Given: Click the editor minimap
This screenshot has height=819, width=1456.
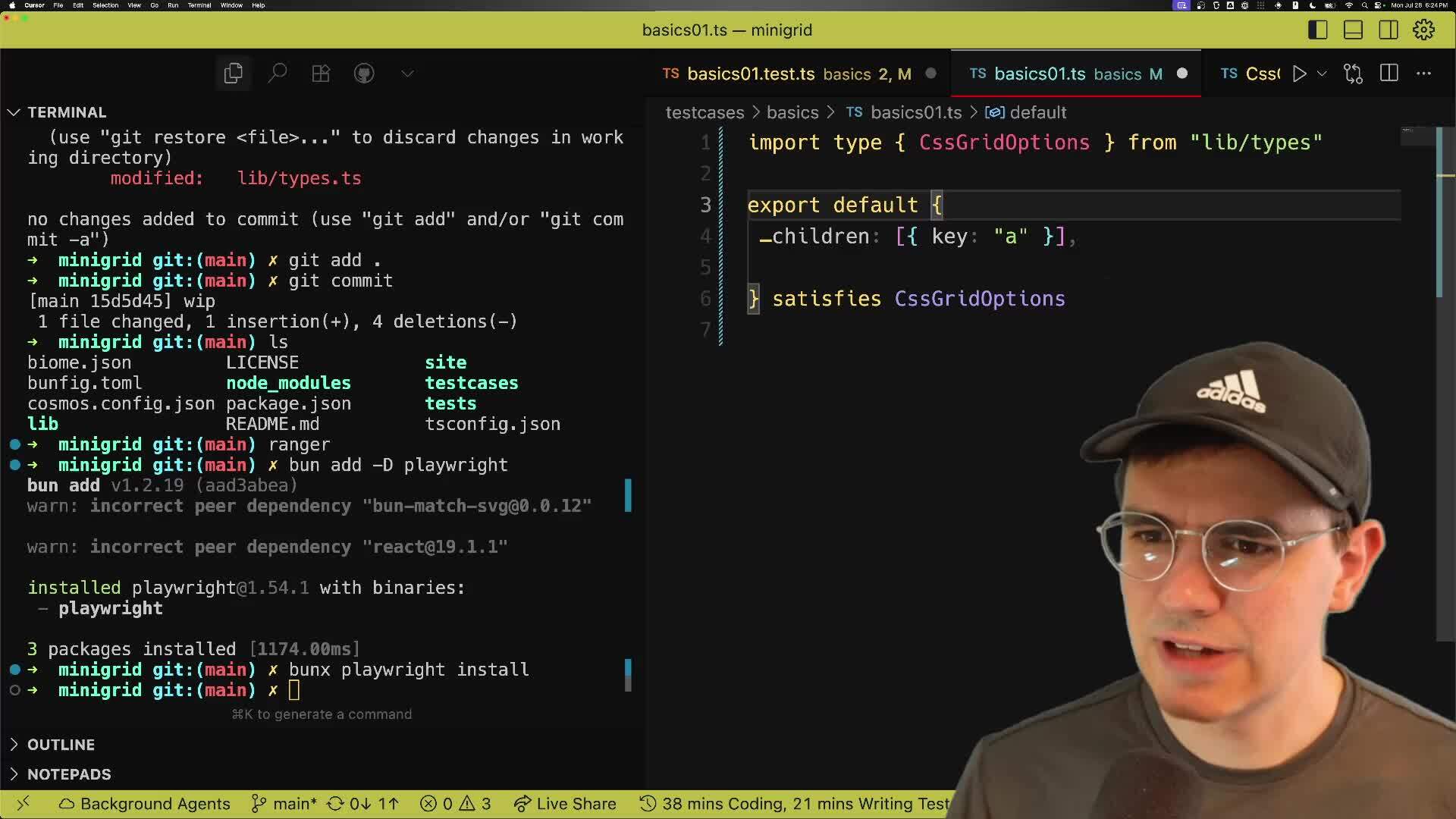Looking at the screenshot, I should 1417,136.
